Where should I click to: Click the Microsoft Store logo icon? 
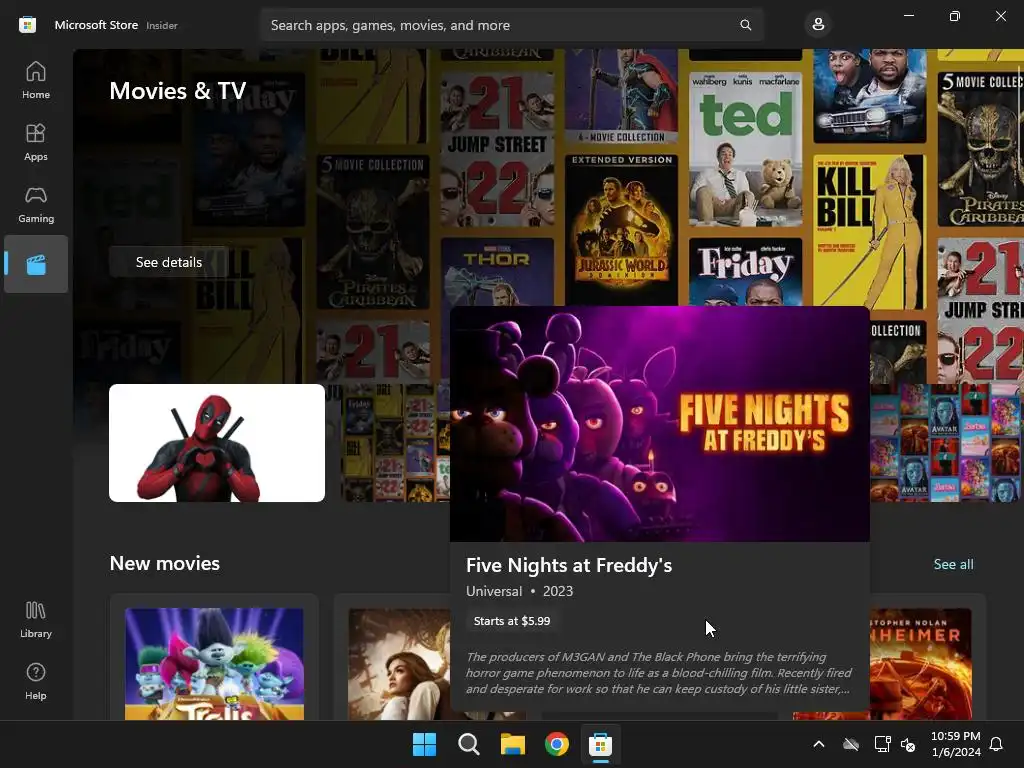(x=27, y=25)
